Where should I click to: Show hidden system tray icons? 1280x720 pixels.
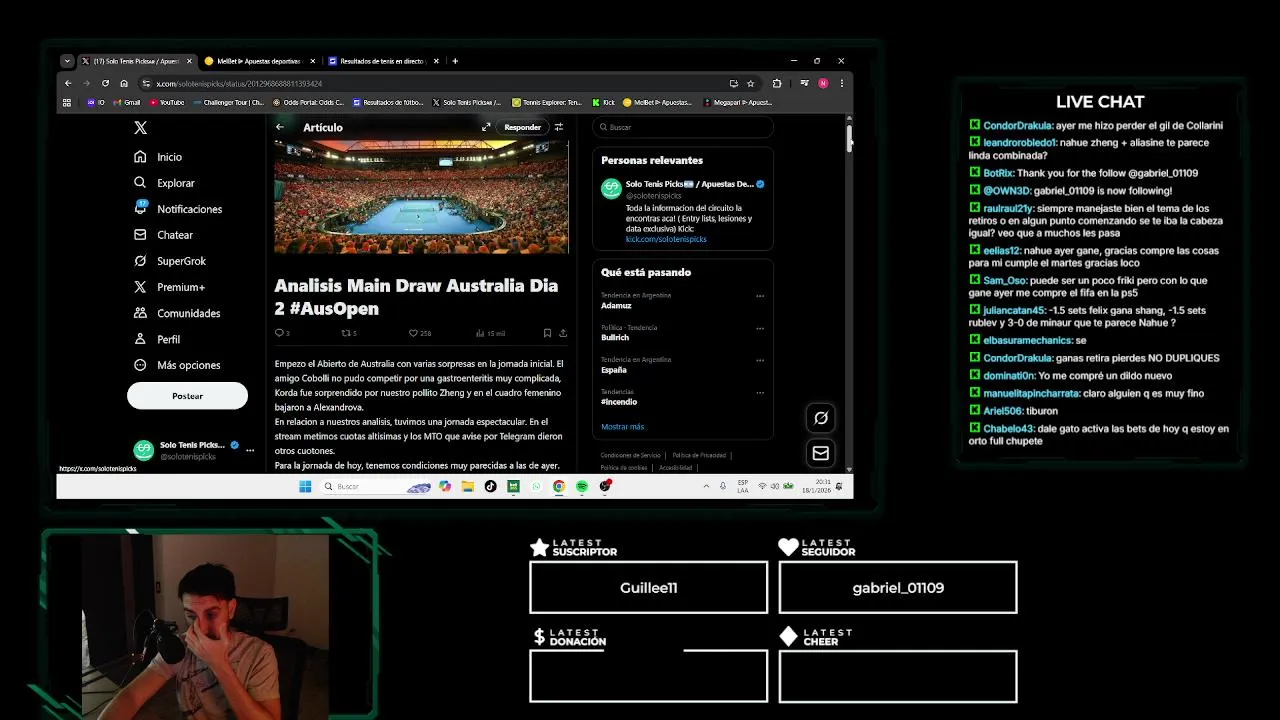[x=706, y=486]
